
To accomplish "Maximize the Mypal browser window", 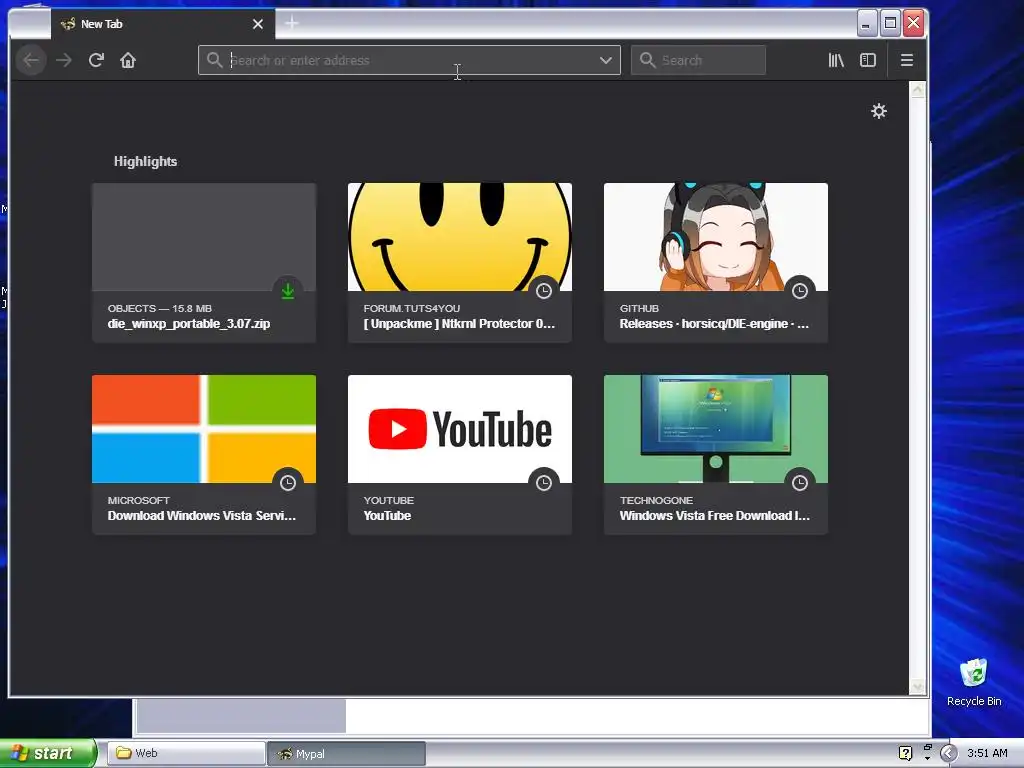I will [889, 24].
